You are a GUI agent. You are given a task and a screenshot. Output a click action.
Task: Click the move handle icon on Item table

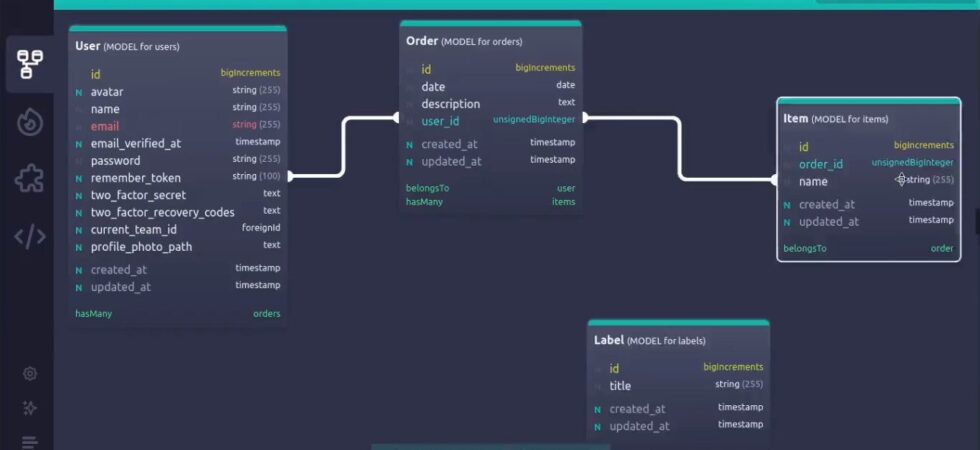tap(901, 180)
